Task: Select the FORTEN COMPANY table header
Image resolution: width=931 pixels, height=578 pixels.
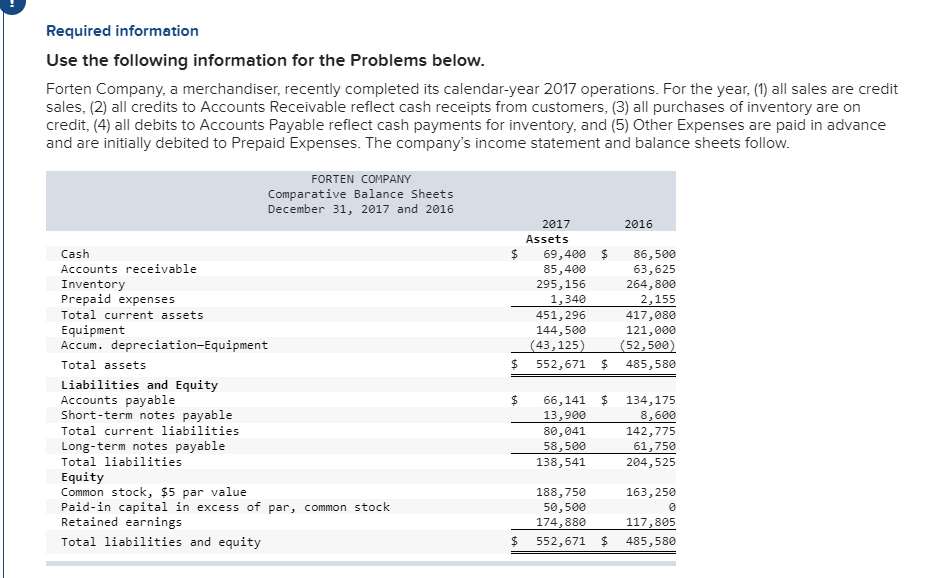Action: [x=360, y=178]
